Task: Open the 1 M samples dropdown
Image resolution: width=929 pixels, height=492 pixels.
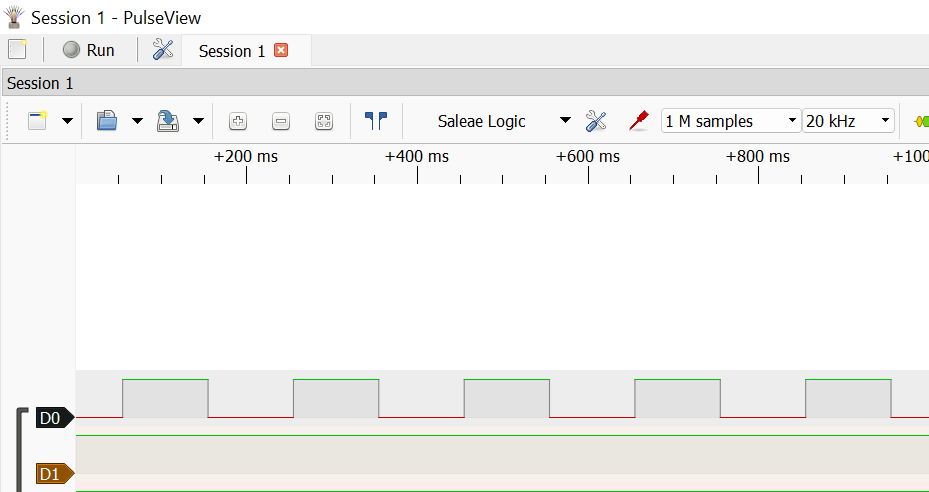Action: tap(731, 121)
